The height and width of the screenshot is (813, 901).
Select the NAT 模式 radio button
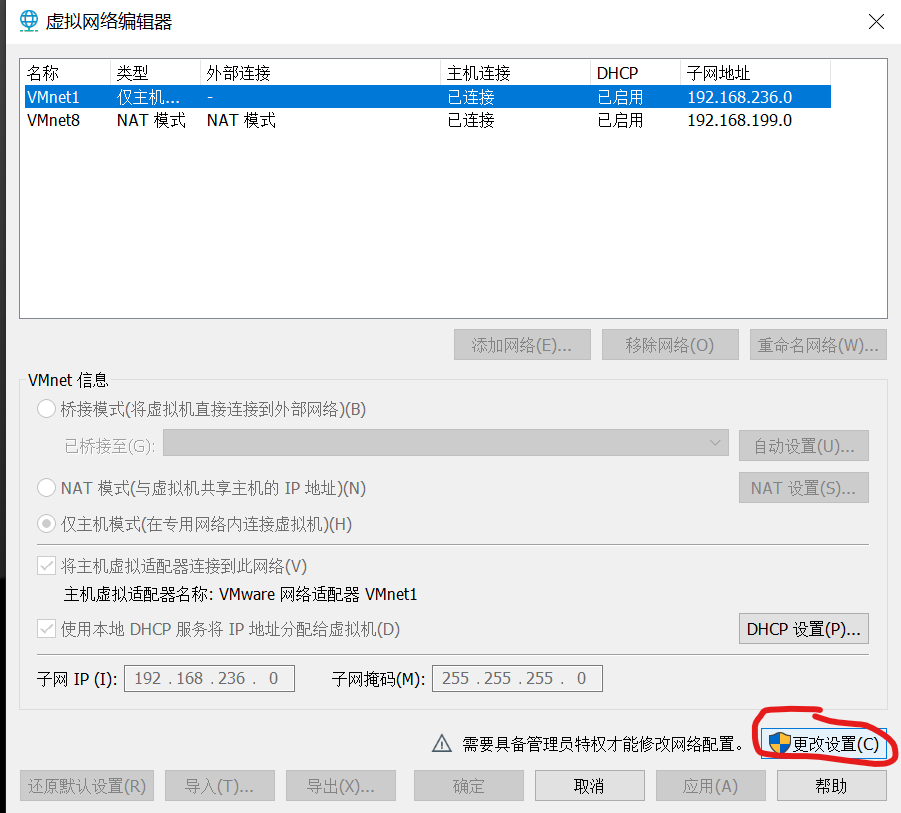pos(46,488)
